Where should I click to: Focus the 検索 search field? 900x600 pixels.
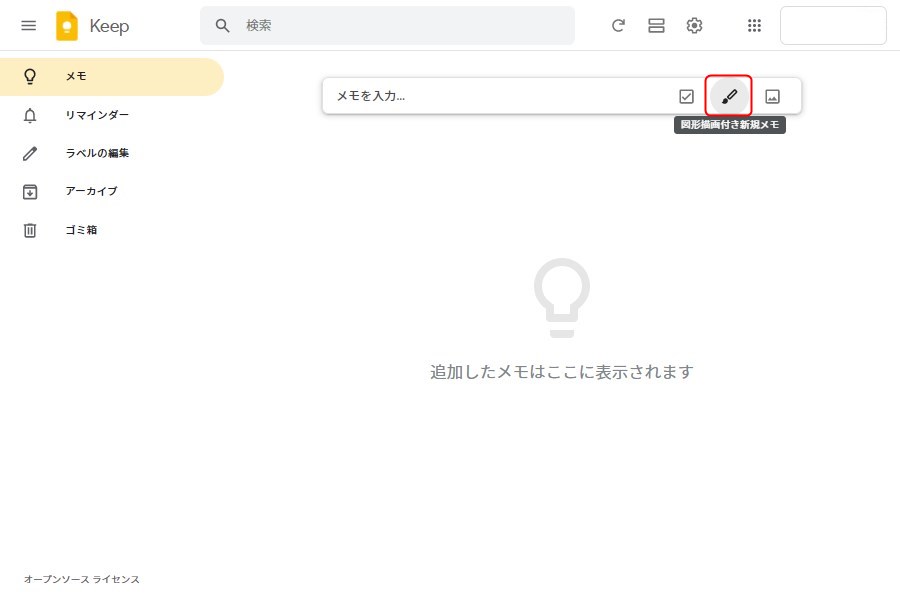point(400,26)
